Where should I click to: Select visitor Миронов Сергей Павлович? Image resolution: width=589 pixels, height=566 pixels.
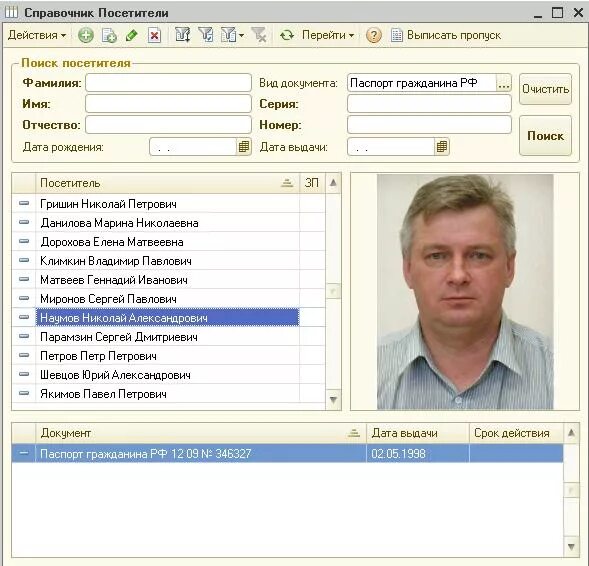[x=168, y=299]
